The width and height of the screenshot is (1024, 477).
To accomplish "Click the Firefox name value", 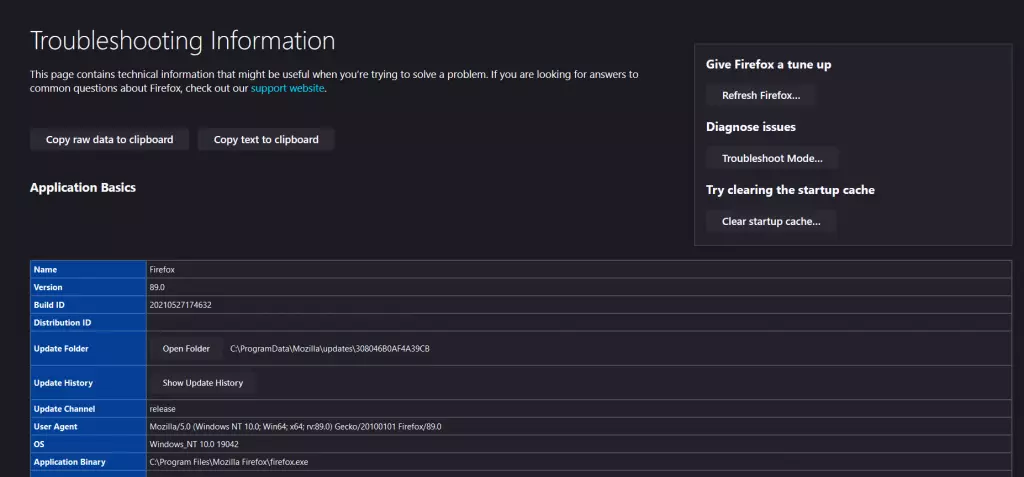I will [x=162, y=269].
